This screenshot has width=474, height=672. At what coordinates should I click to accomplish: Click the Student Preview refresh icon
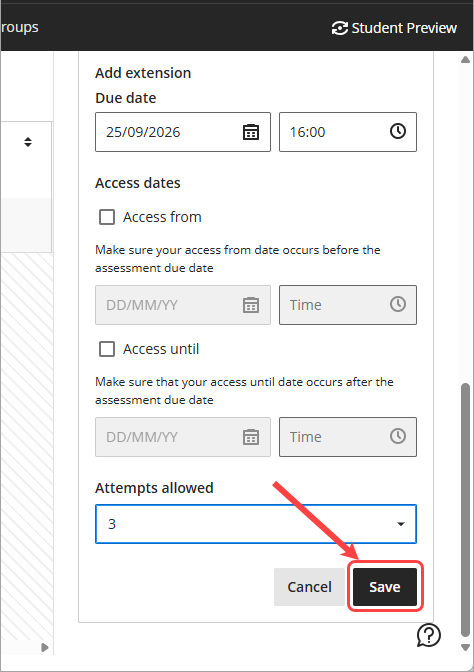[339, 28]
